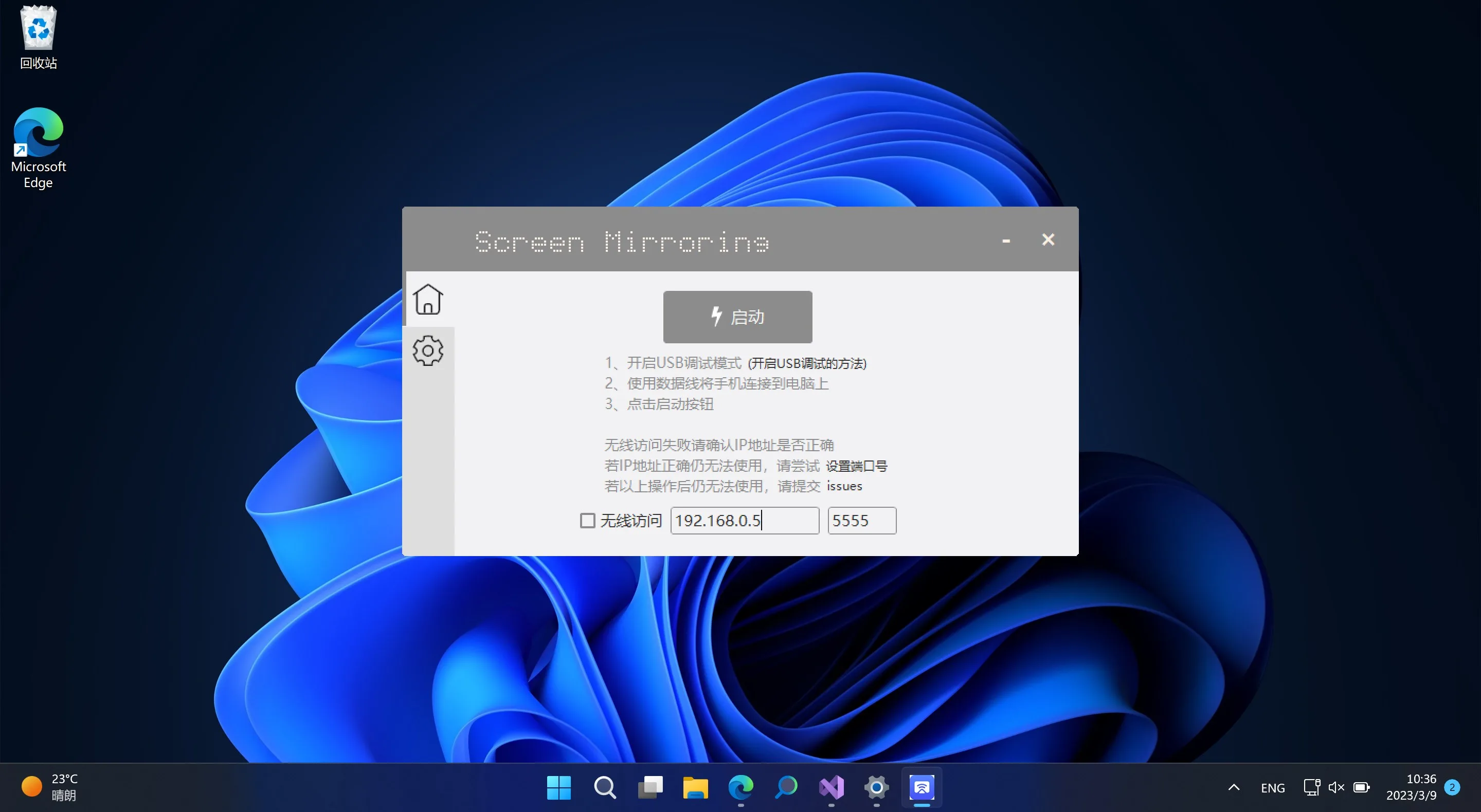Open the magnifier search app in taskbar
The image size is (1481, 812).
click(786, 787)
